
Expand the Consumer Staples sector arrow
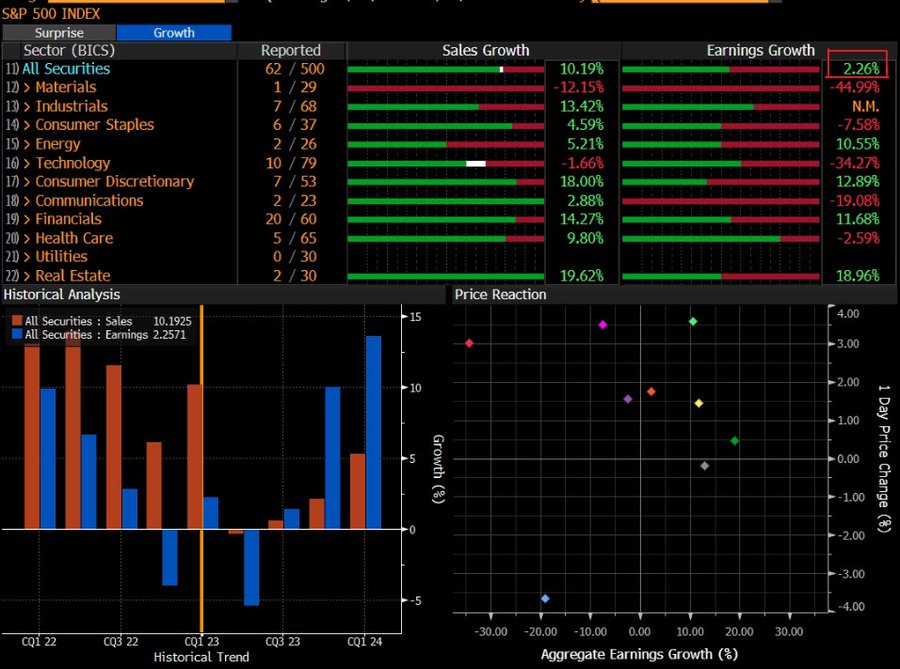[27, 125]
